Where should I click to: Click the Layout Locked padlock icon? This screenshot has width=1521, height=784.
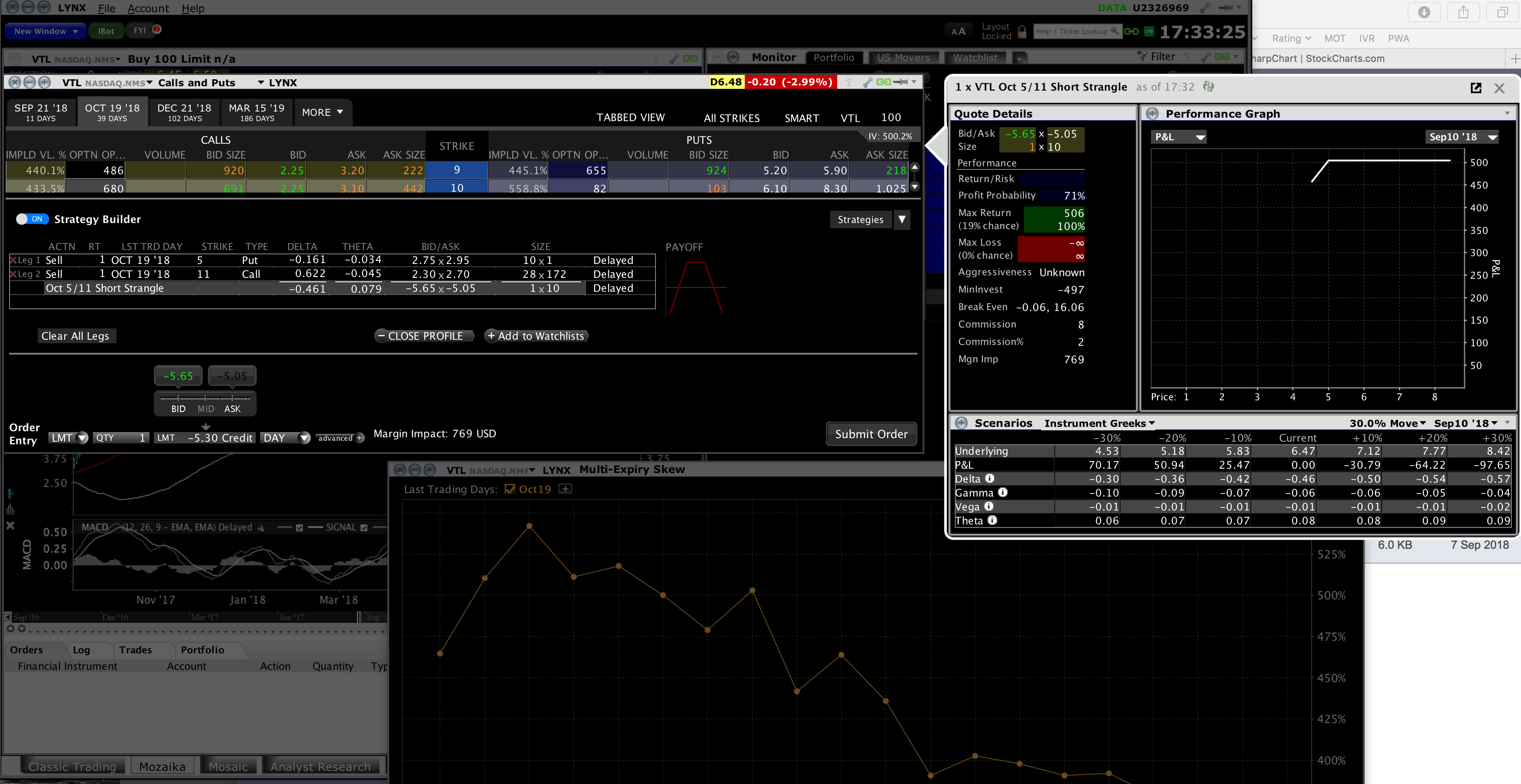(x=1022, y=31)
